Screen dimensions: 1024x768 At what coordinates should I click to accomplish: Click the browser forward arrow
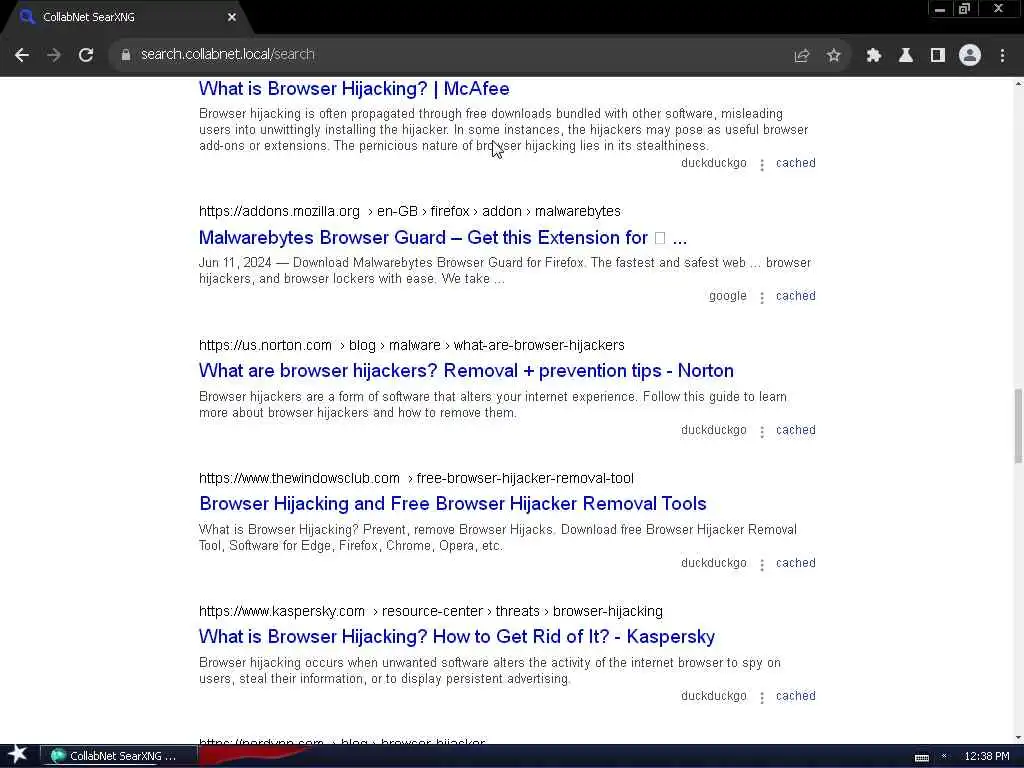pyautogui.click(x=54, y=55)
